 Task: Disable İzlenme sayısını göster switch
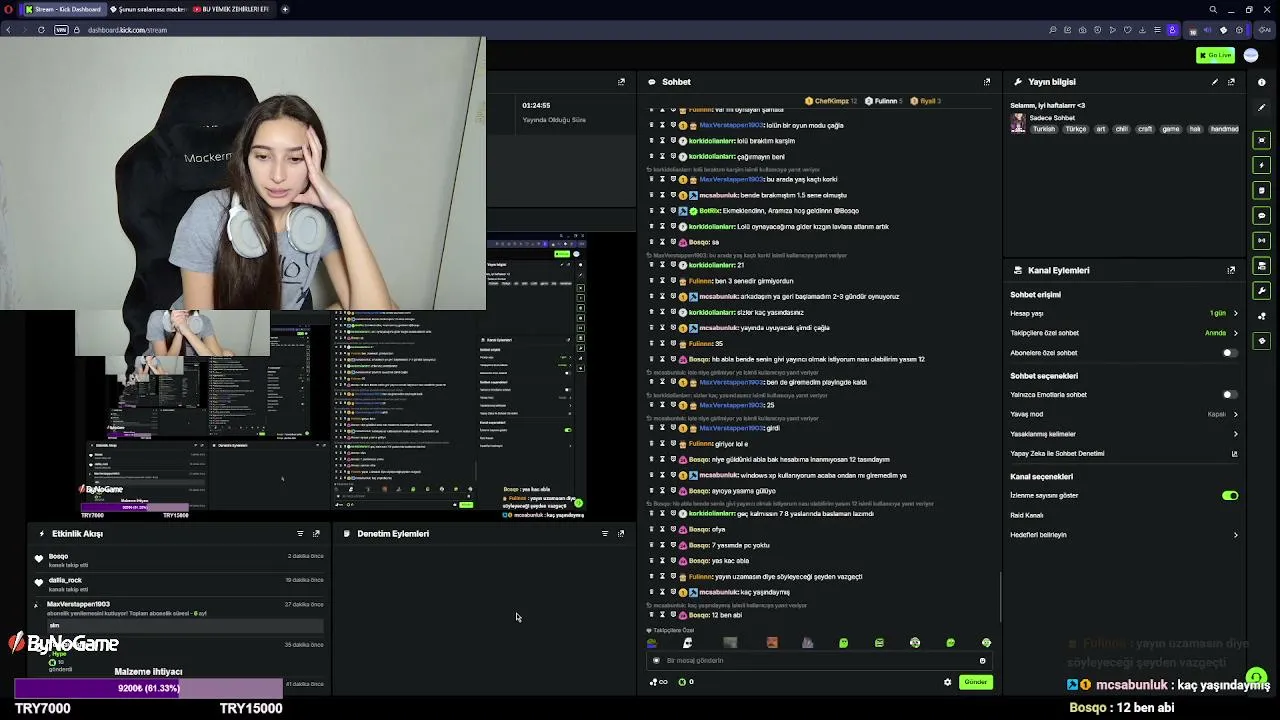[1230, 496]
